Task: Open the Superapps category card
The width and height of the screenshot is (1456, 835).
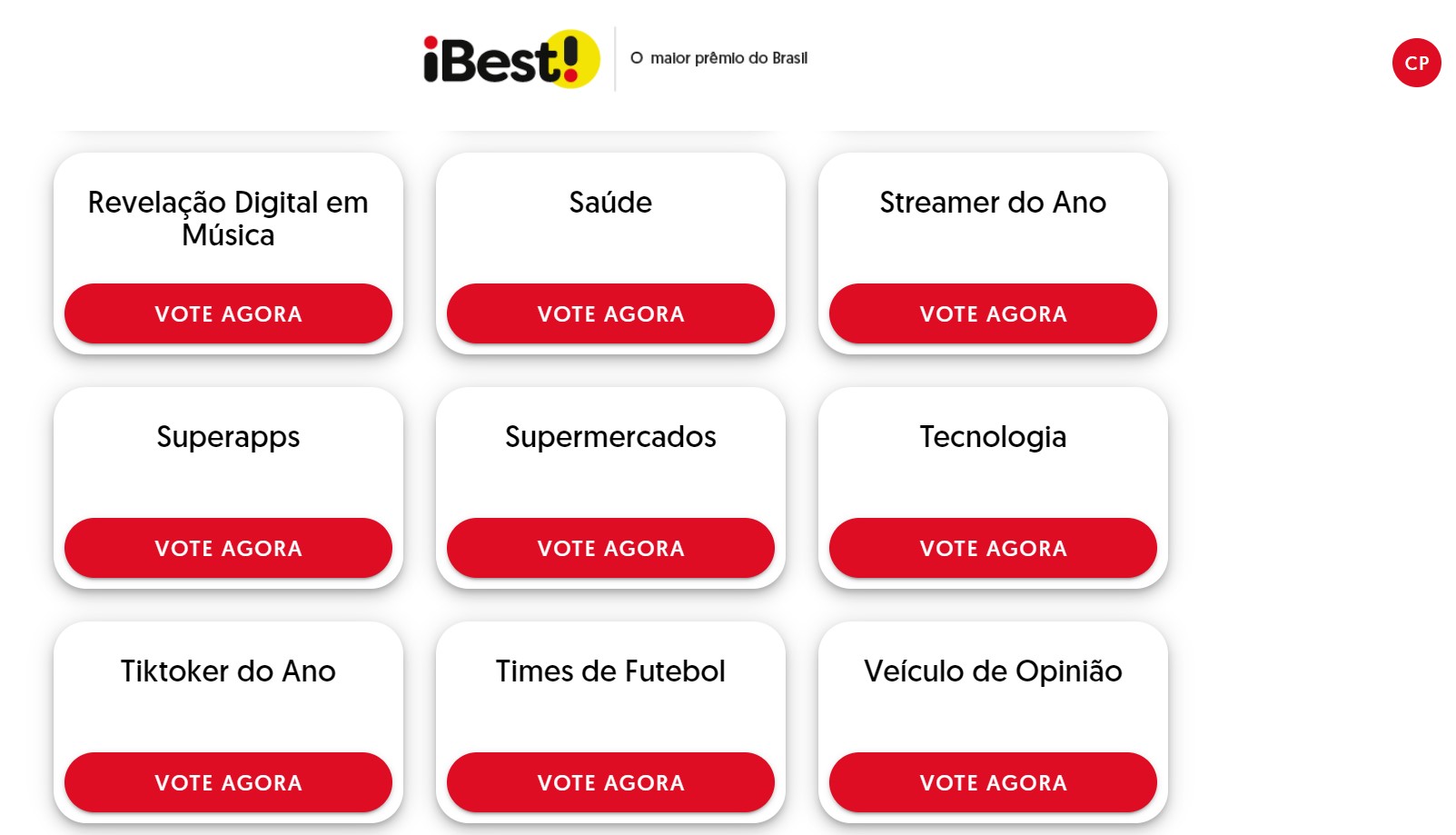Action: pos(227,437)
